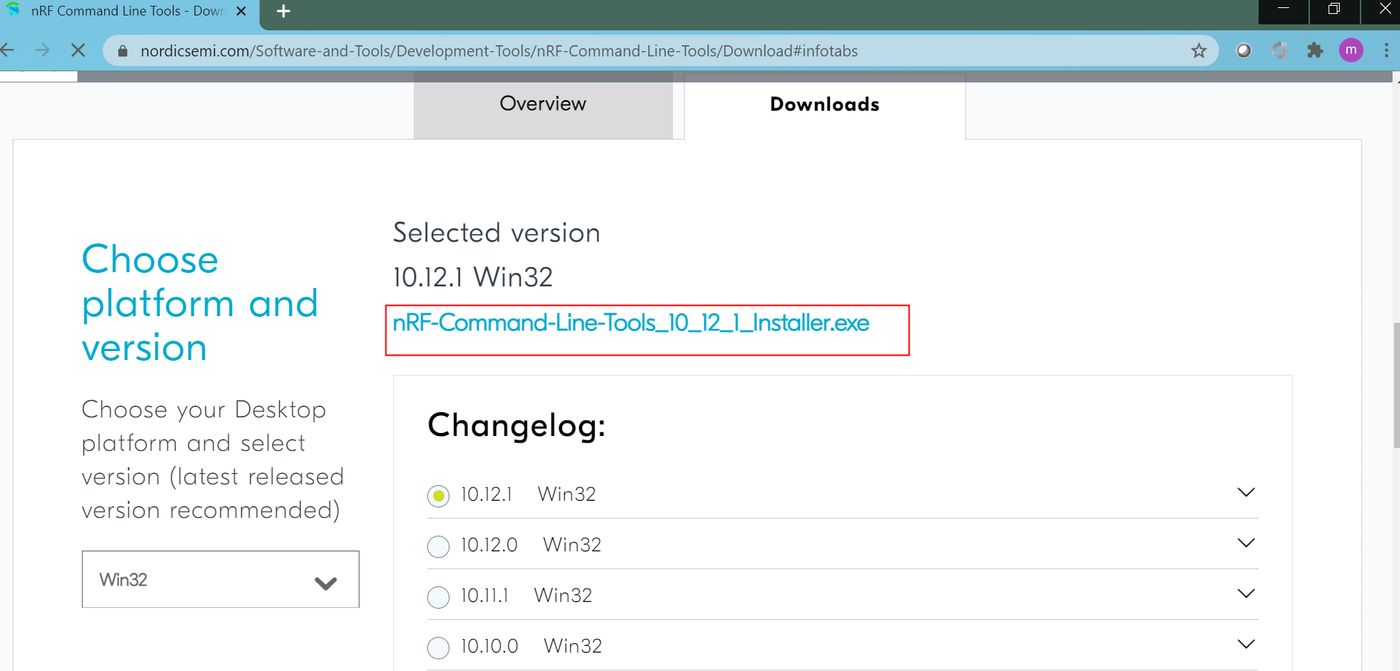Click the address bar URL field
Image resolution: width=1400 pixels, height=671 pixels.
click(600, 51)
